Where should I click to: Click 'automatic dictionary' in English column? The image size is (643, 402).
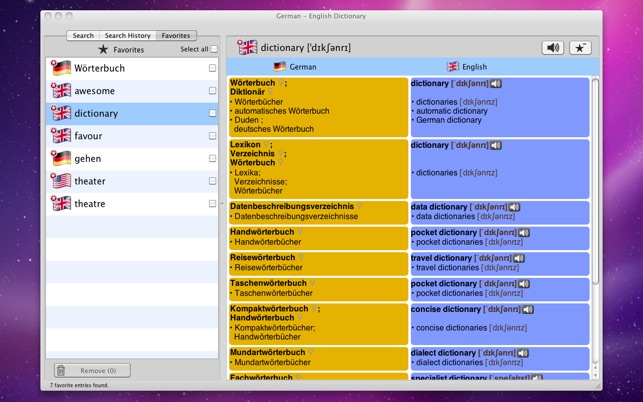(x=452, y=111)
